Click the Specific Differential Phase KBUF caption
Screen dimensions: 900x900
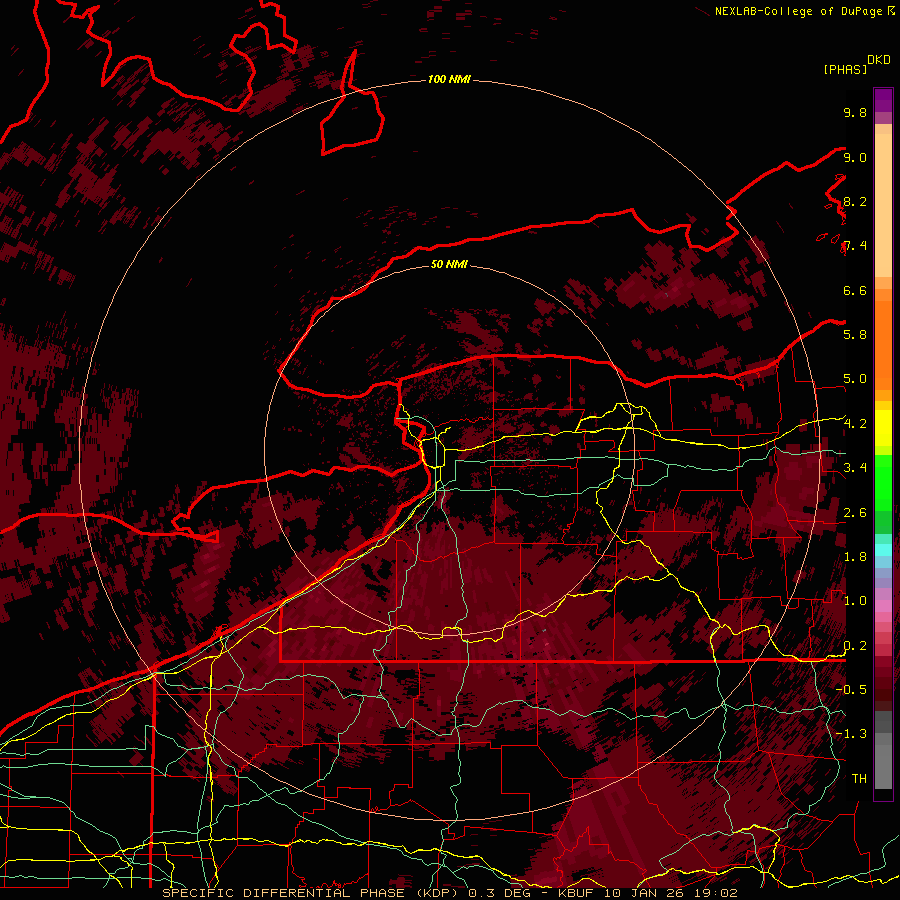(x=449, y=893)
